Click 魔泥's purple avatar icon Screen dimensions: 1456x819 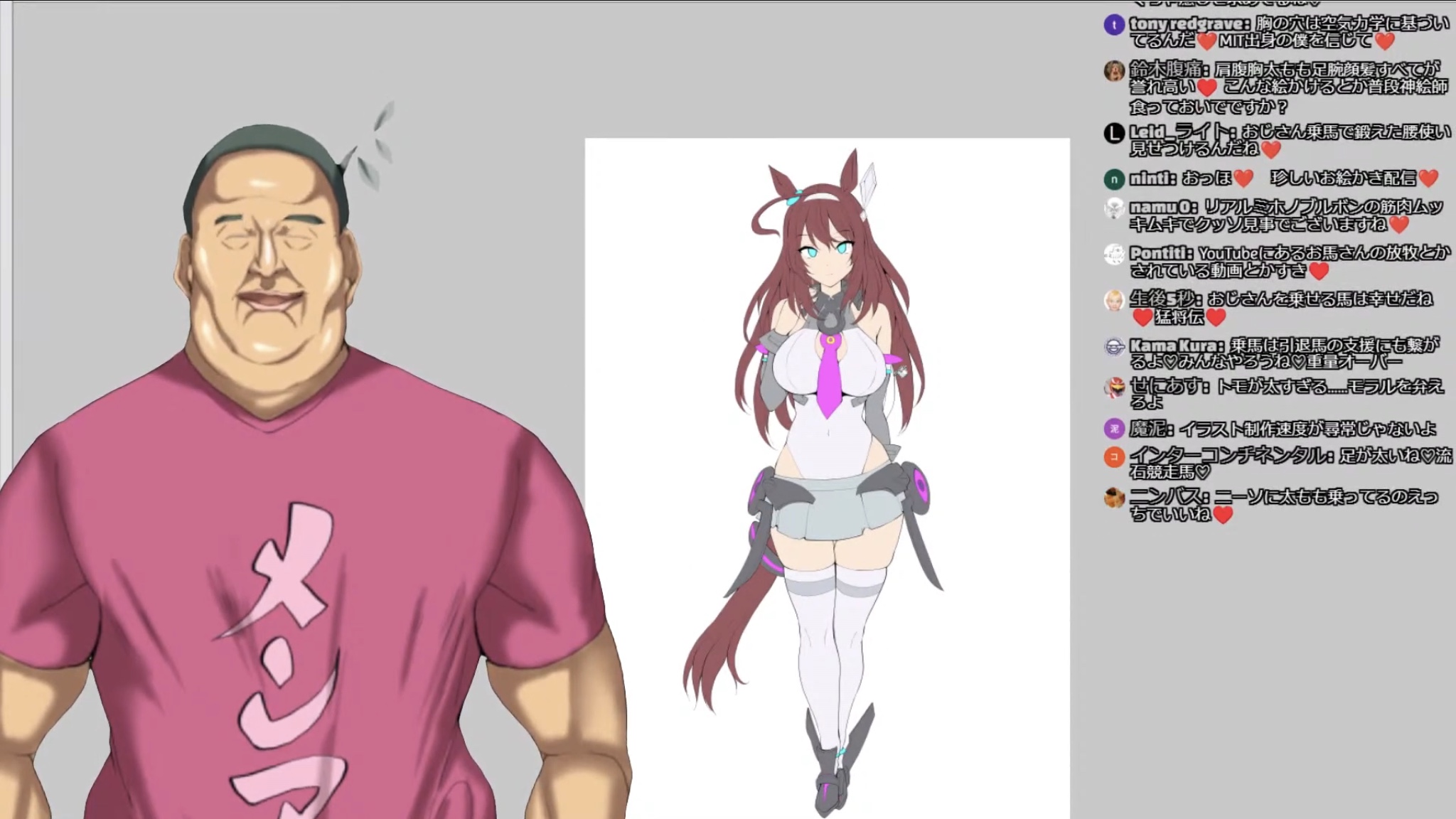[x=1114, y=429]
